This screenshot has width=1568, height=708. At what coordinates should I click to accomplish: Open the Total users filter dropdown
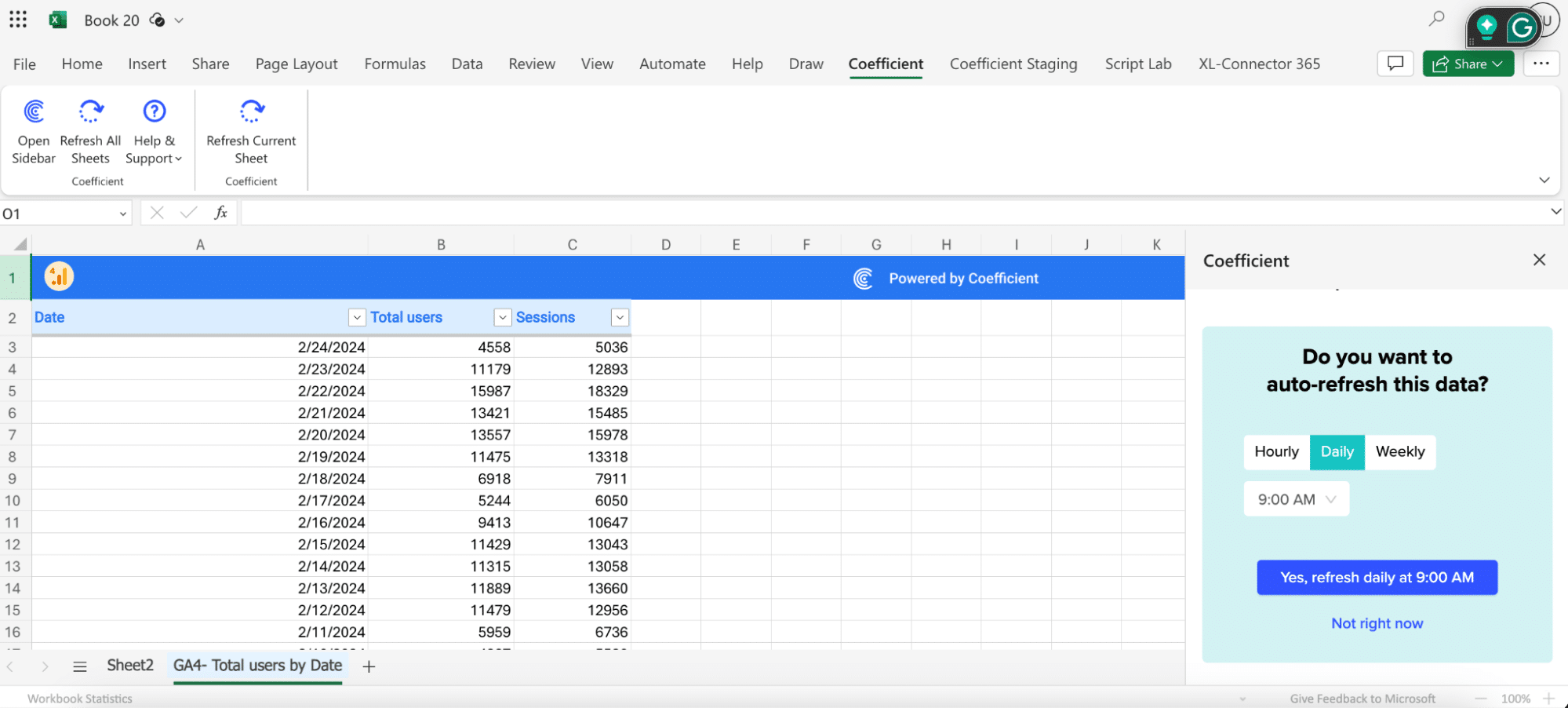click(x=503, y=317)
